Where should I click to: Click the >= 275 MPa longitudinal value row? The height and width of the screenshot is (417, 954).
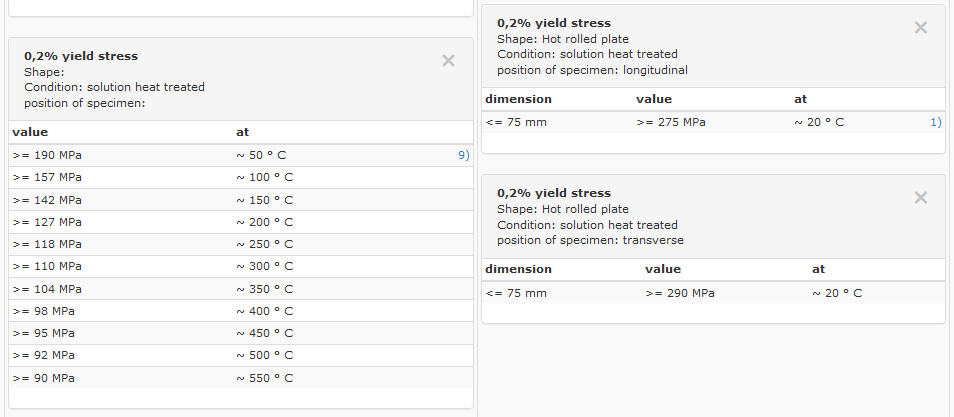coord(713,122)
